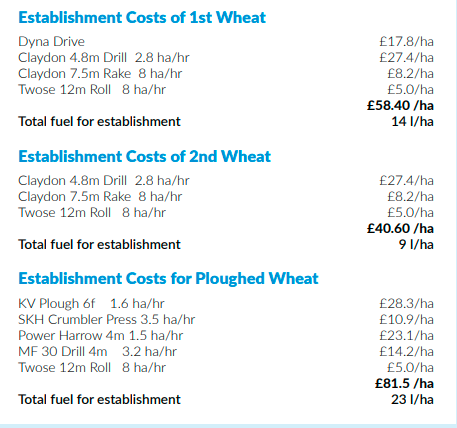The height and width of the screenshot is (428, 457).
Task: Click 'Establishment Costs for Ploughed Wheat' heading
Action: pos(168,279)
